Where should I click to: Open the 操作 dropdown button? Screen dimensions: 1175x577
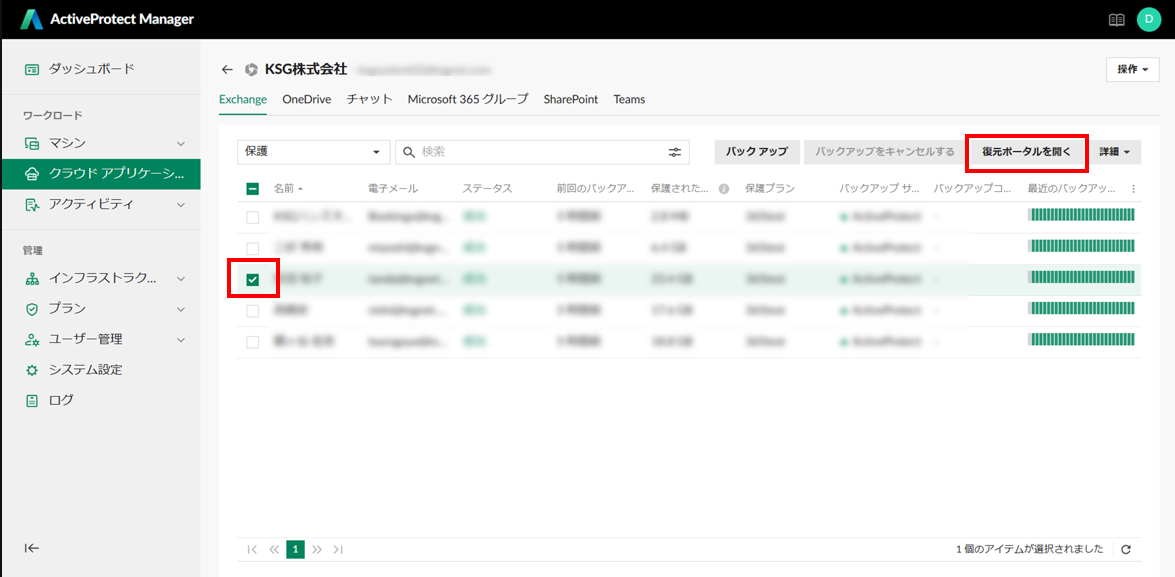(x=1132, y=69)
